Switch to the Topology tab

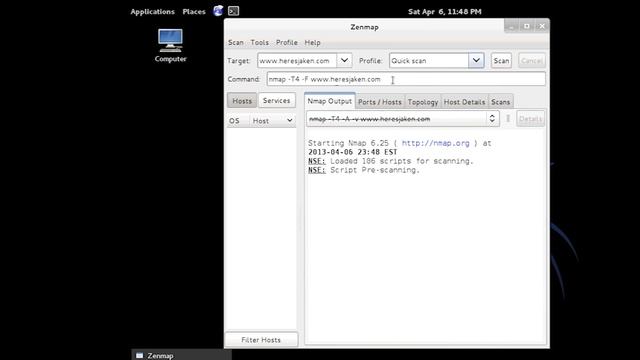tap(422, 102)
